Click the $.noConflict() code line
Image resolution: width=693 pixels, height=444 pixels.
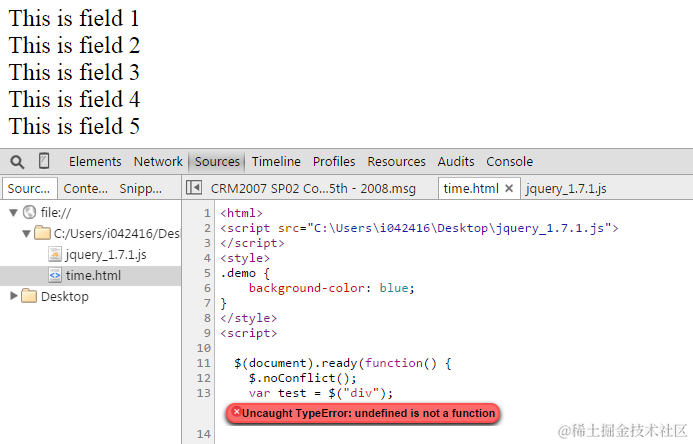302,378
